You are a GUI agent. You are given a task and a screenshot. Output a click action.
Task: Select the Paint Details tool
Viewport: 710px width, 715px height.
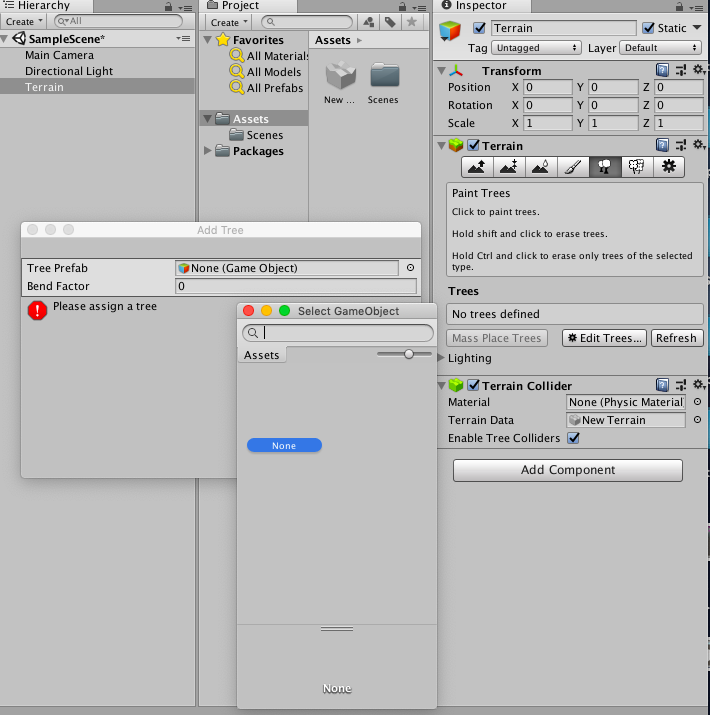(637, 167)
